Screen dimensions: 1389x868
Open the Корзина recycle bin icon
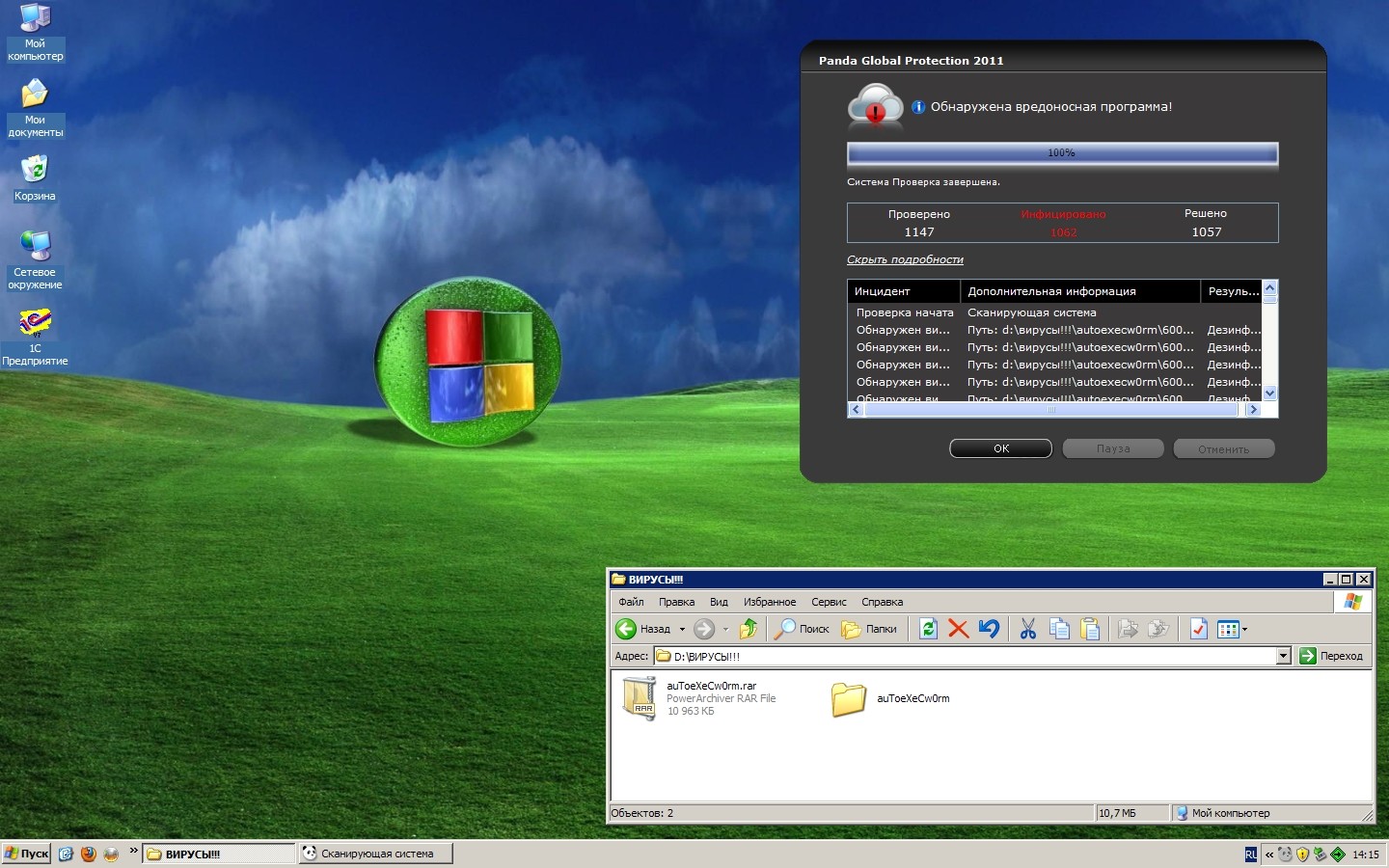[x=35, y=171]
